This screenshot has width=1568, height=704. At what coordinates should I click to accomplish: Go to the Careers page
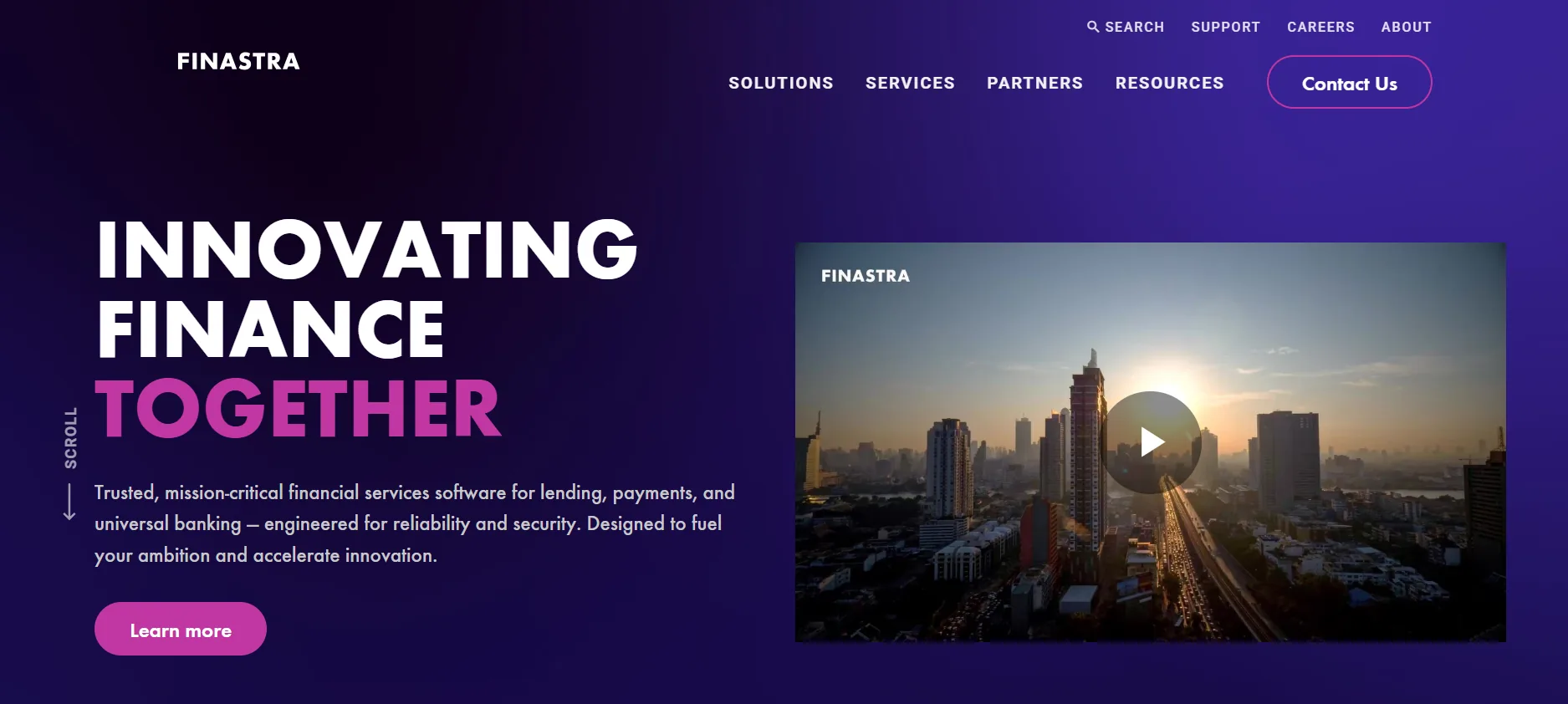click(1320, 27)
